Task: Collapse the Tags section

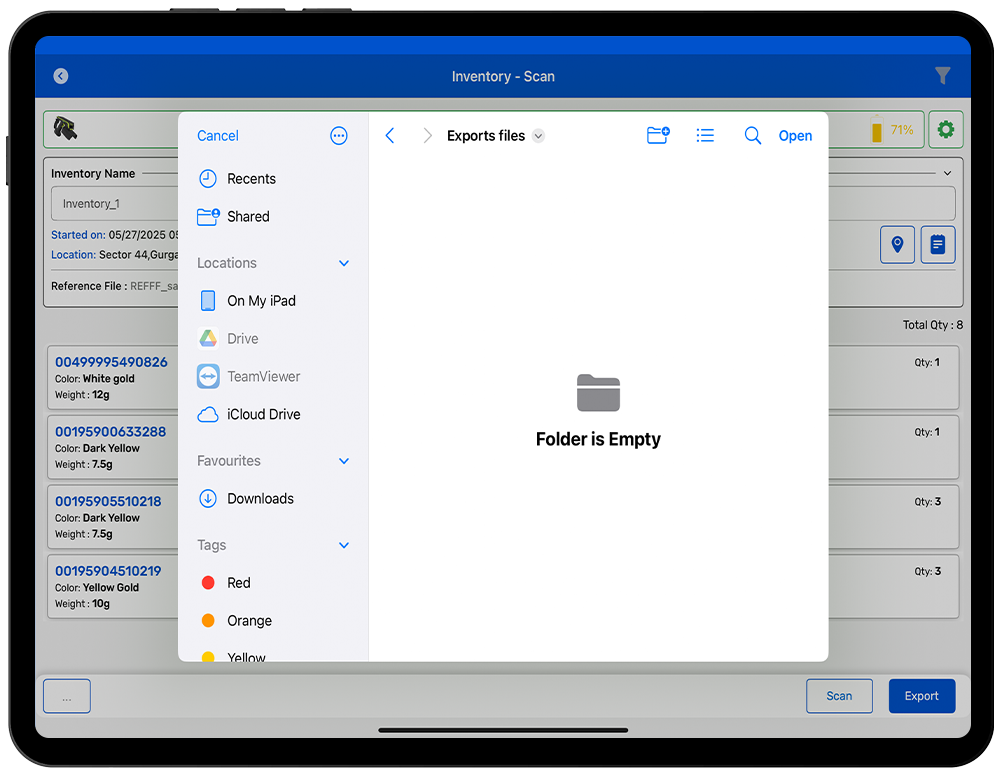Action: point(344,545)
